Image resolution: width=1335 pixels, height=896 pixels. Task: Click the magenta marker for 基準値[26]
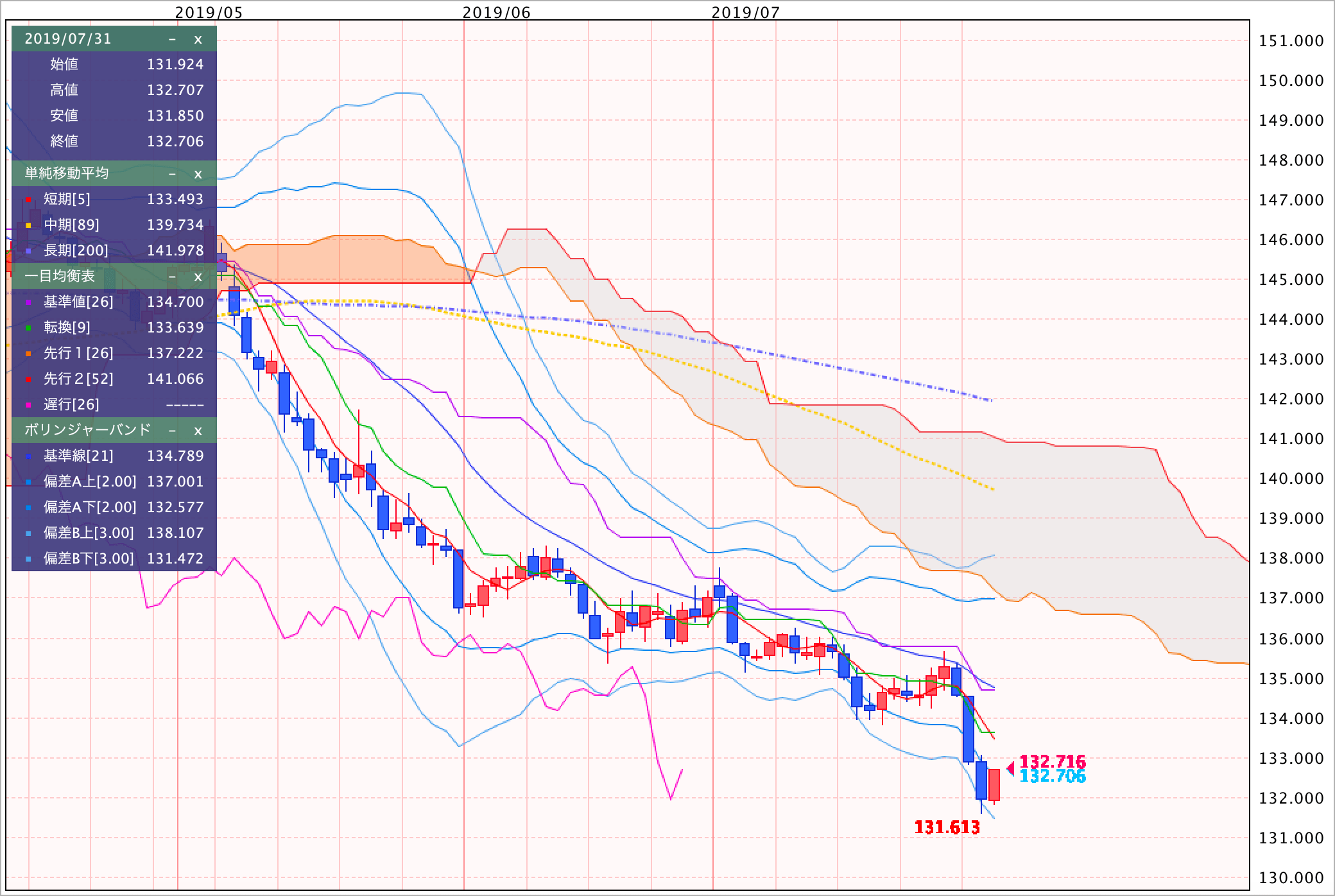28,302
